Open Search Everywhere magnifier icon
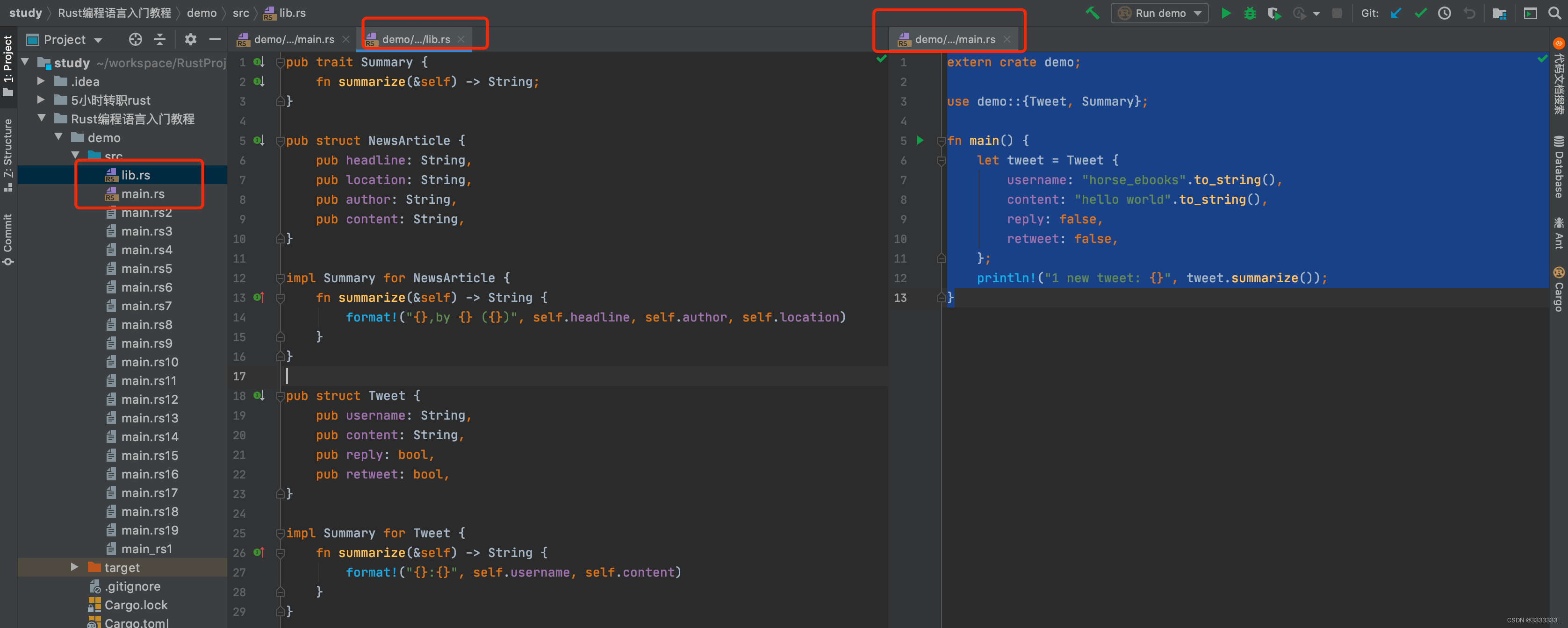1568x628 pixels. 1554,13
